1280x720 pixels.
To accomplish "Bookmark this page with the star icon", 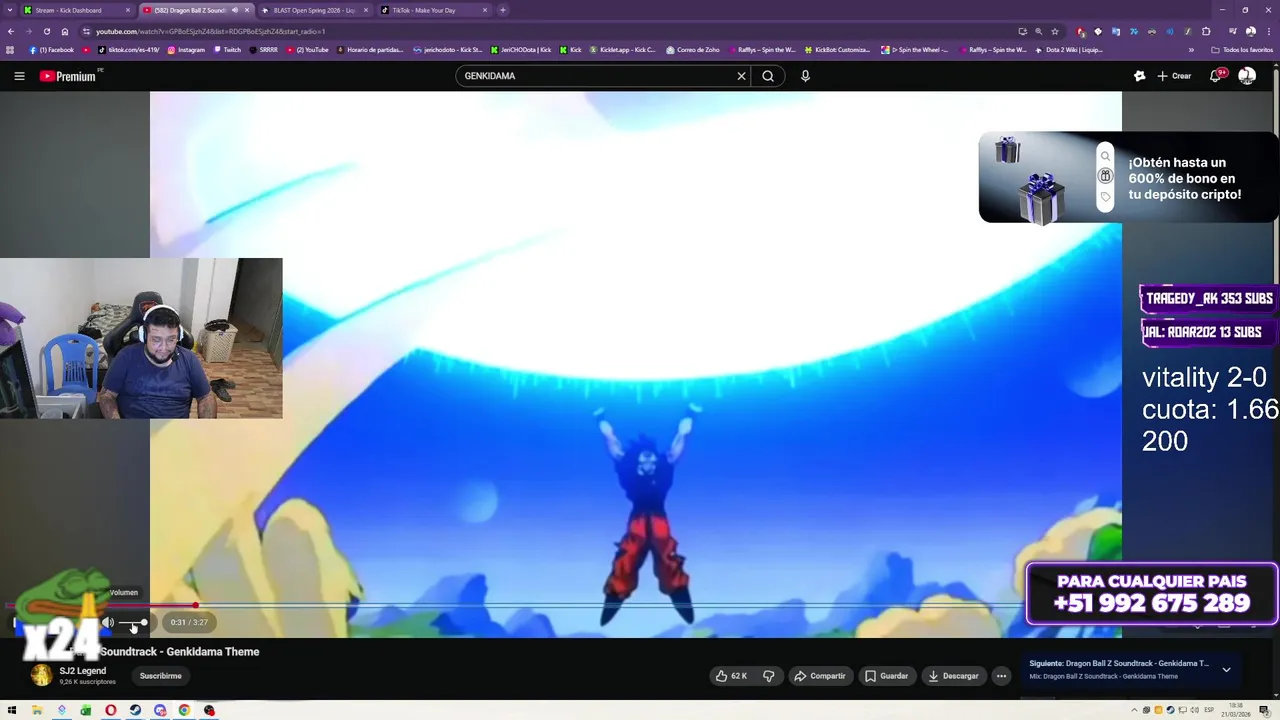I will click(1055, 31).
